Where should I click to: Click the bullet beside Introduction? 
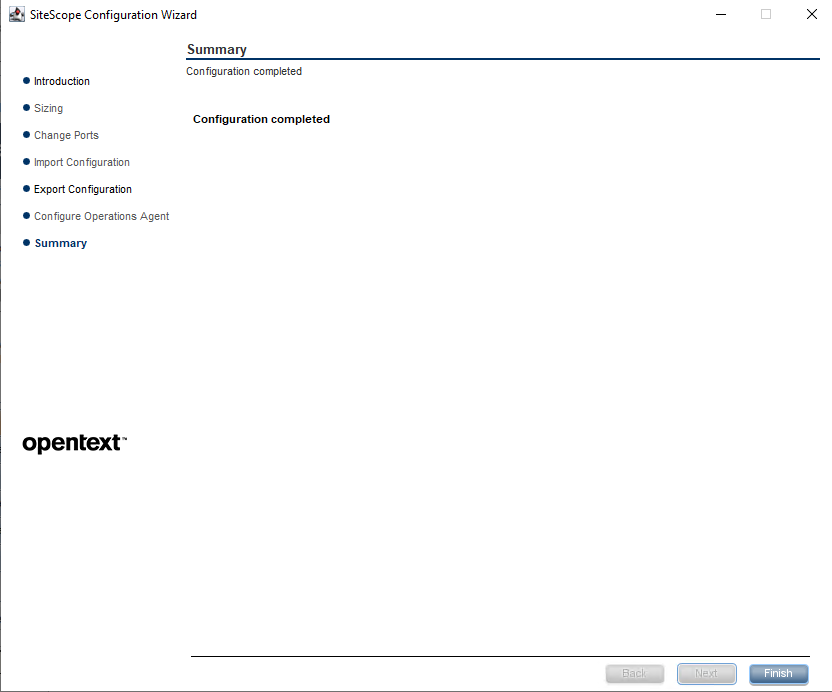[x=26, y=81]
